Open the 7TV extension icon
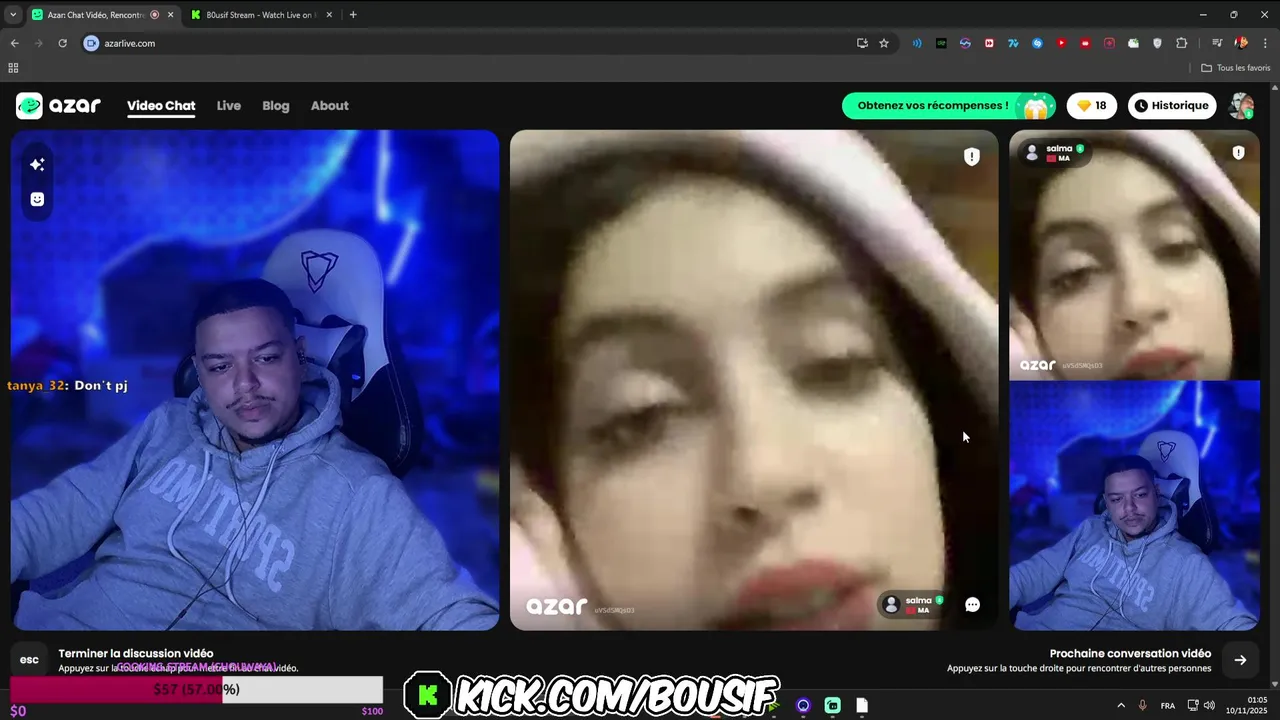The height and width of the screenshot is (720, 1280). [x=1013, y=43]
